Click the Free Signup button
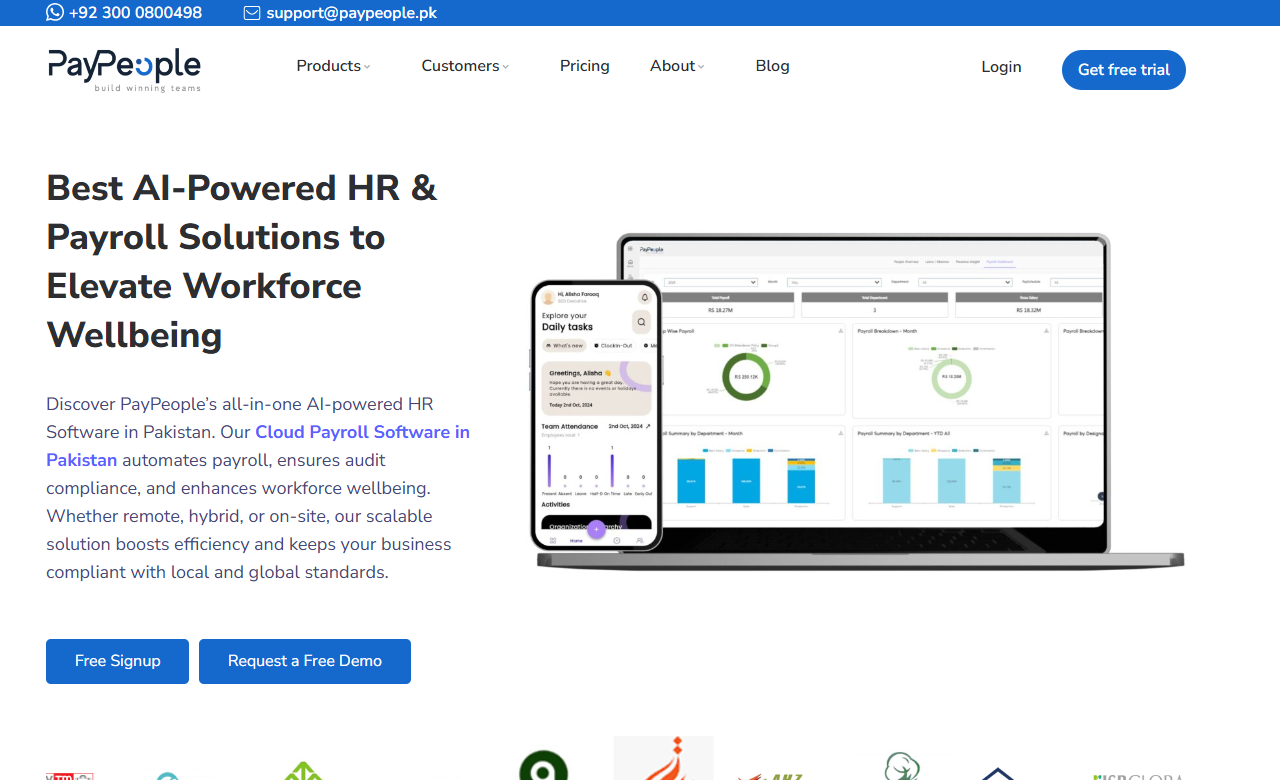1280x780 pixels. (117, 661)
